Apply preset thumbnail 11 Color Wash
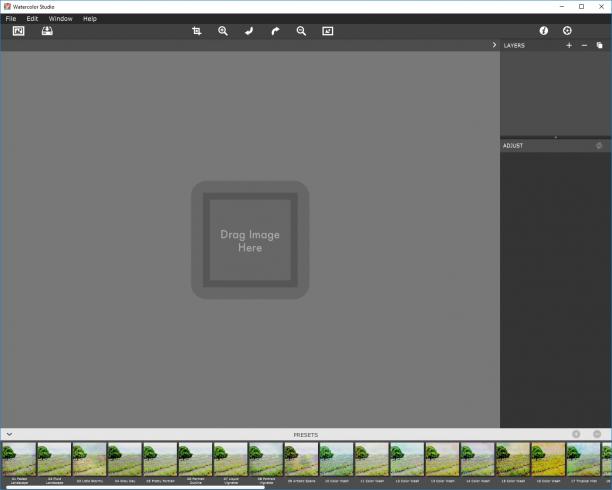The width and height of the screenshot is (612, 490). (x=372, y=459)
